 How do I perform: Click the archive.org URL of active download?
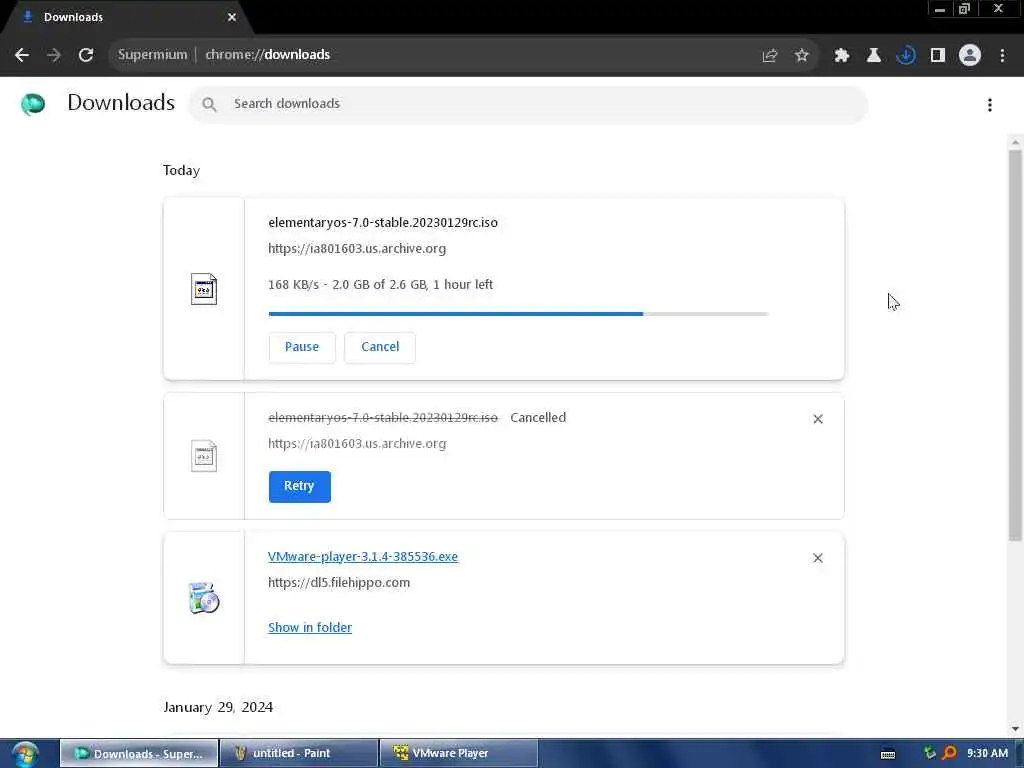tap(357, 249)
